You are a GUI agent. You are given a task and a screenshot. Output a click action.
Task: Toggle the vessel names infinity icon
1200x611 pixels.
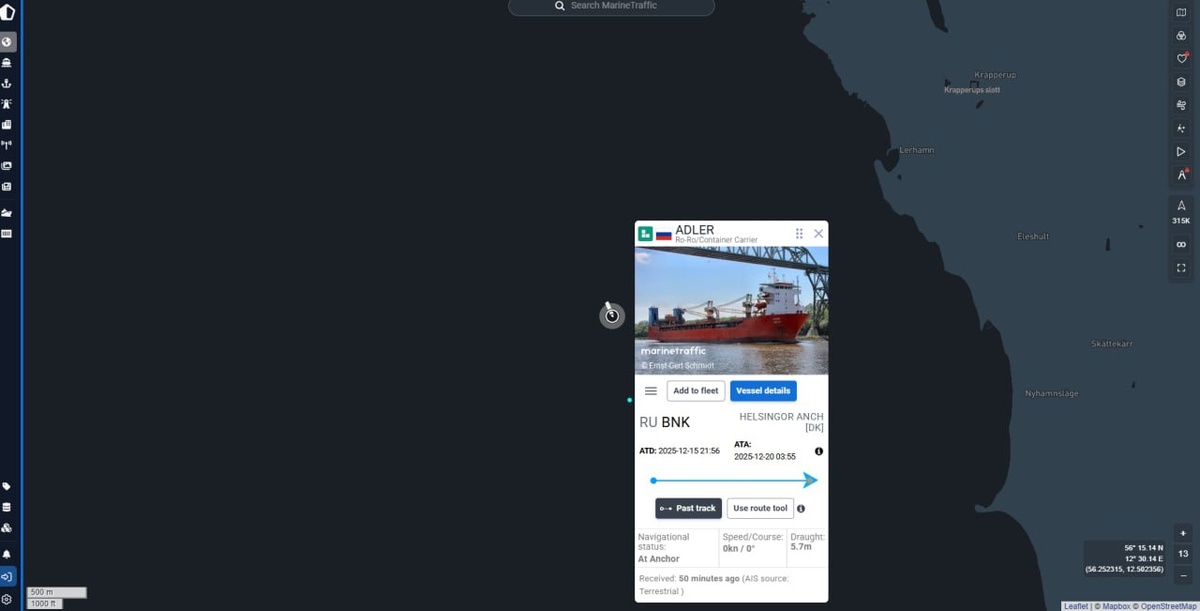[x=1181, y=245]
